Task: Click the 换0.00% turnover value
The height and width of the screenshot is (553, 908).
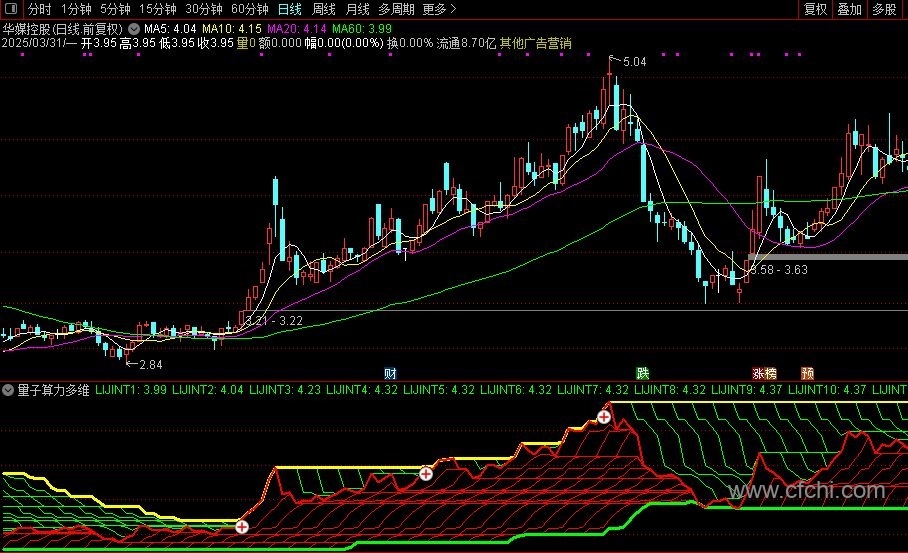Action: 410,43
